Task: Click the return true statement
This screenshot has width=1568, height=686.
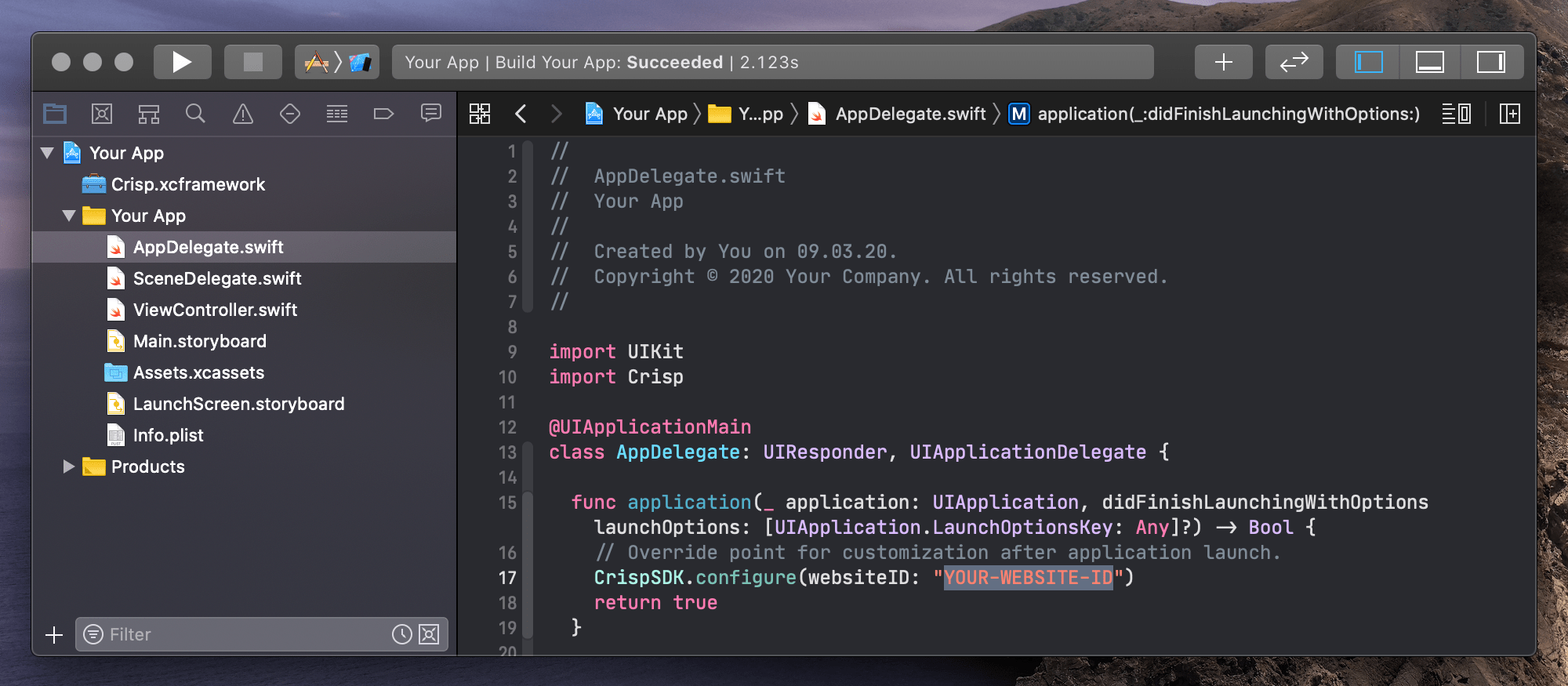Action: tap(655, 603)
